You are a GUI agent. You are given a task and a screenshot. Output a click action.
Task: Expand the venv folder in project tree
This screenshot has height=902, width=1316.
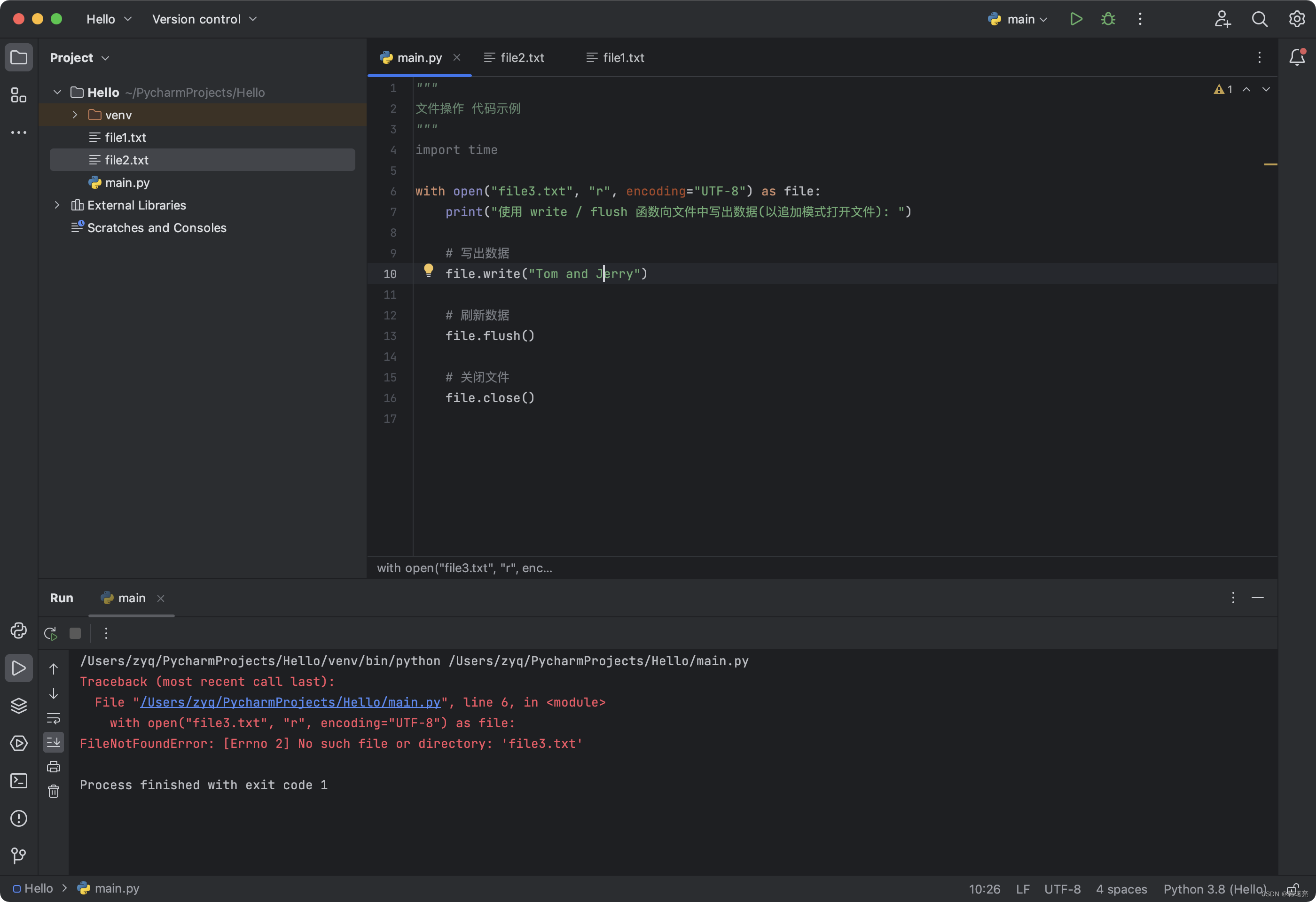point(76,114)
